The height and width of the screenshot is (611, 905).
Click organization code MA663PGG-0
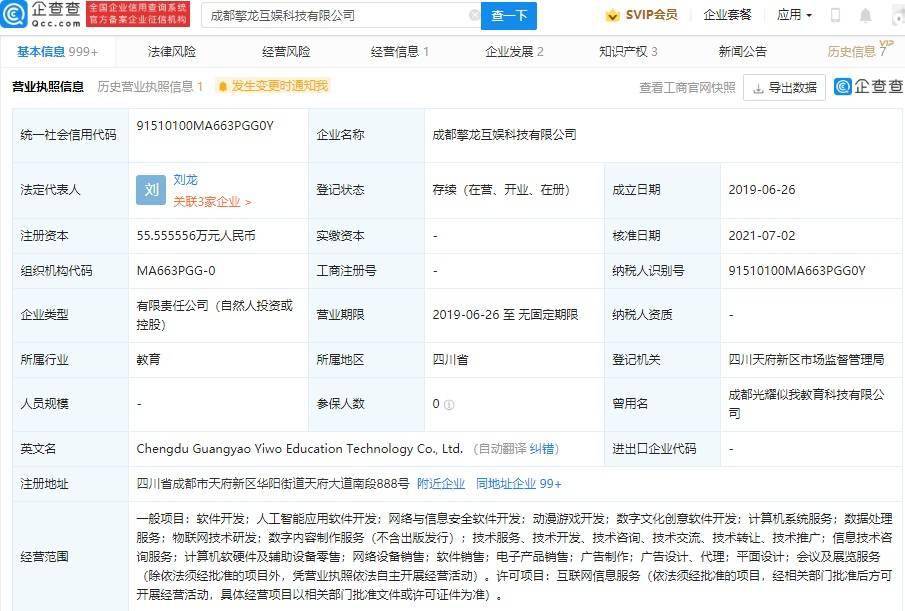(176, 271)
